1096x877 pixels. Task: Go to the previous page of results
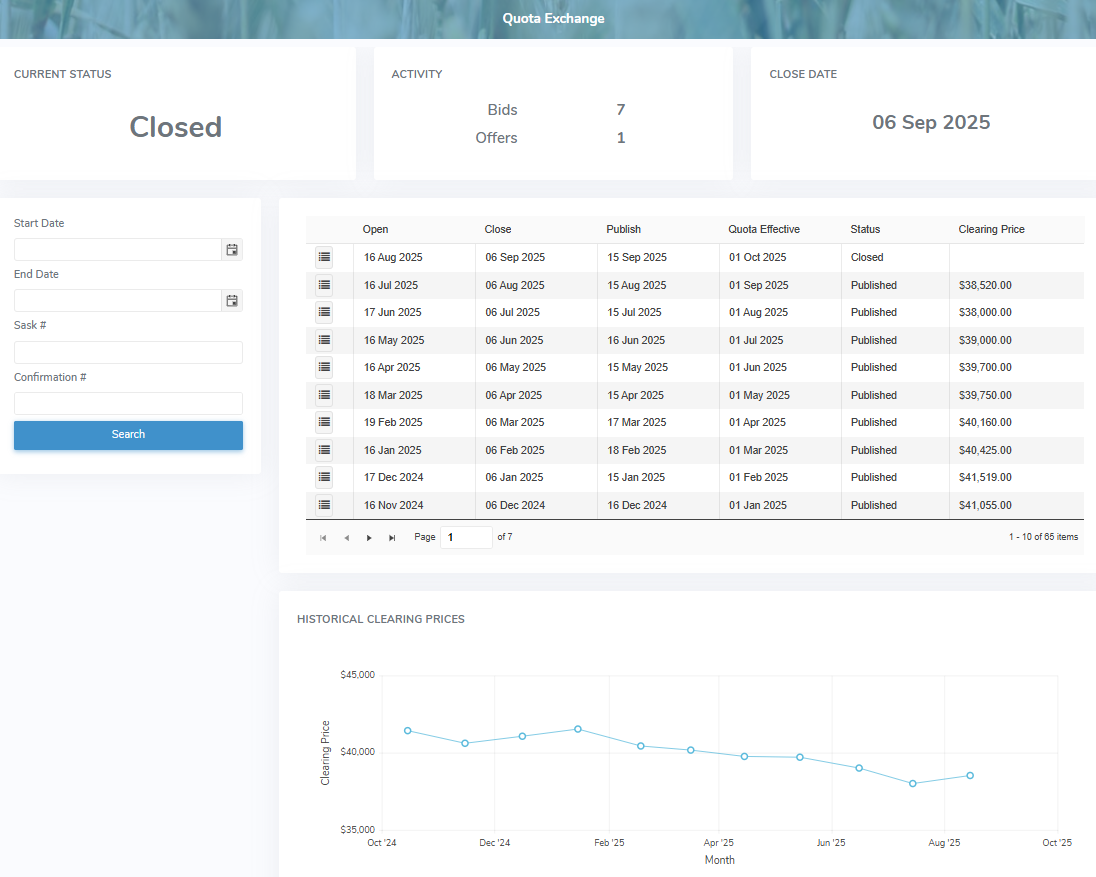pos(346,537)
